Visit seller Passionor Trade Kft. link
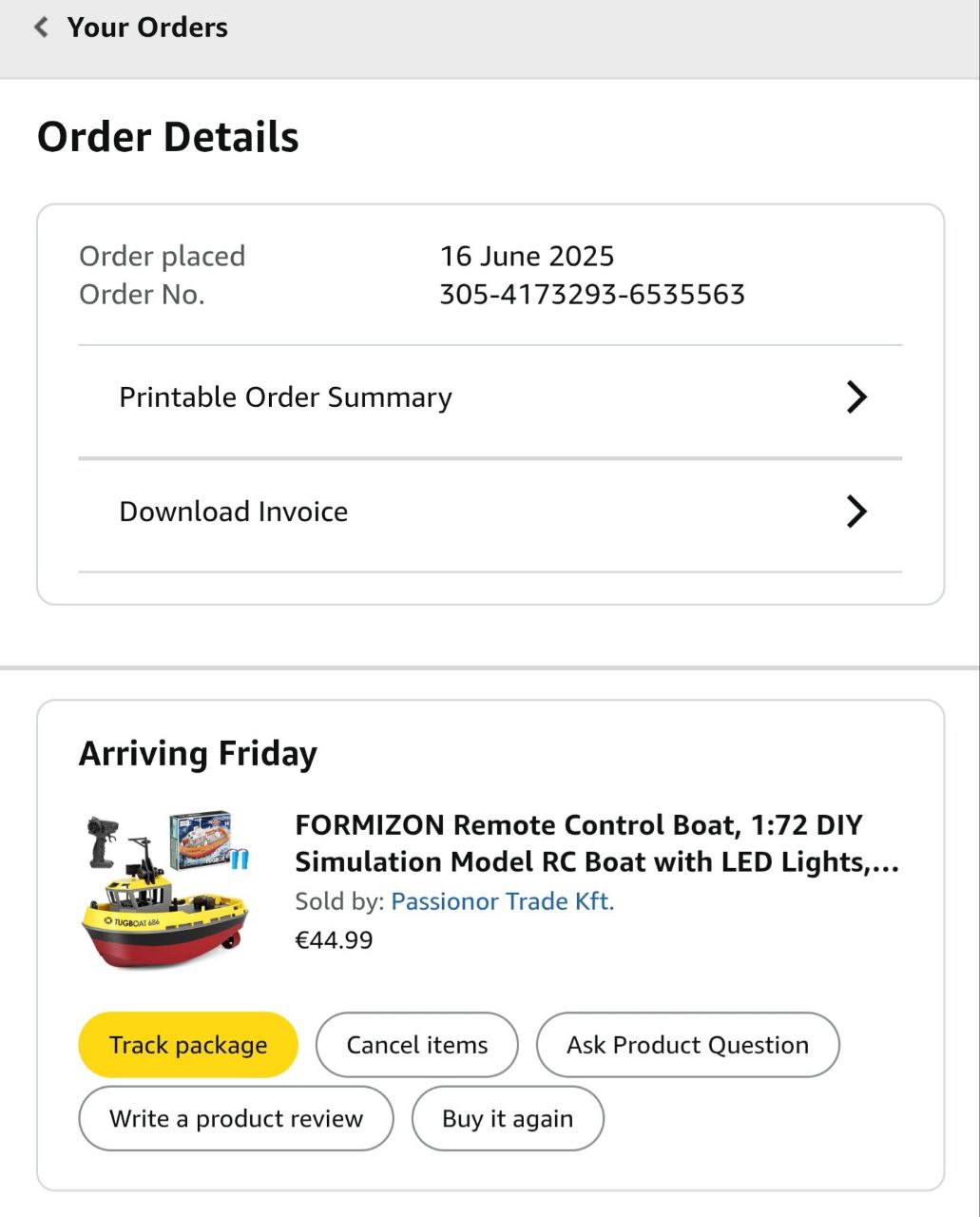Viewport: 980px width, 1217px height. 502,901
